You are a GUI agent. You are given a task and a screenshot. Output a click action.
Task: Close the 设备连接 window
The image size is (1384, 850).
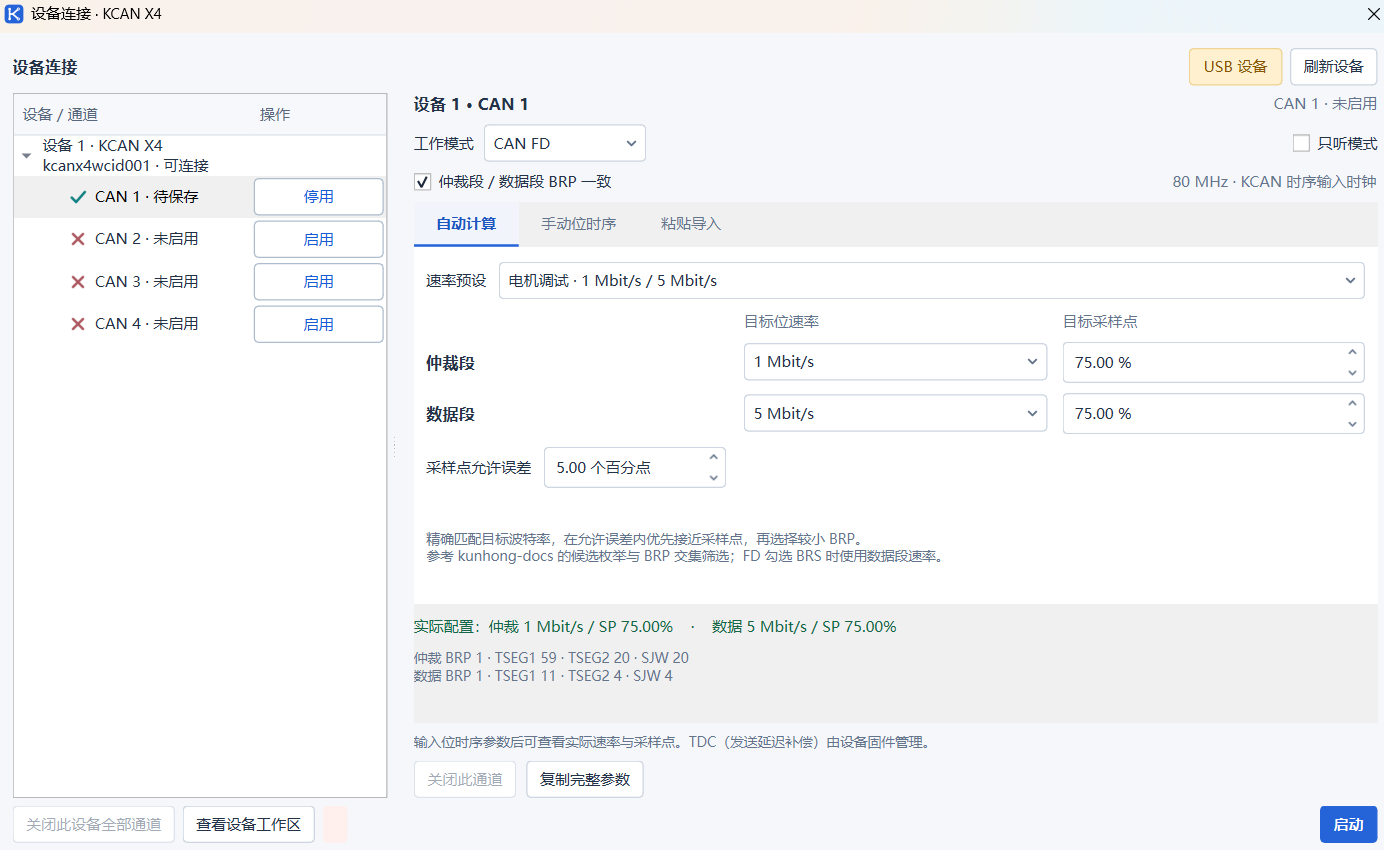pos(1373,14)
